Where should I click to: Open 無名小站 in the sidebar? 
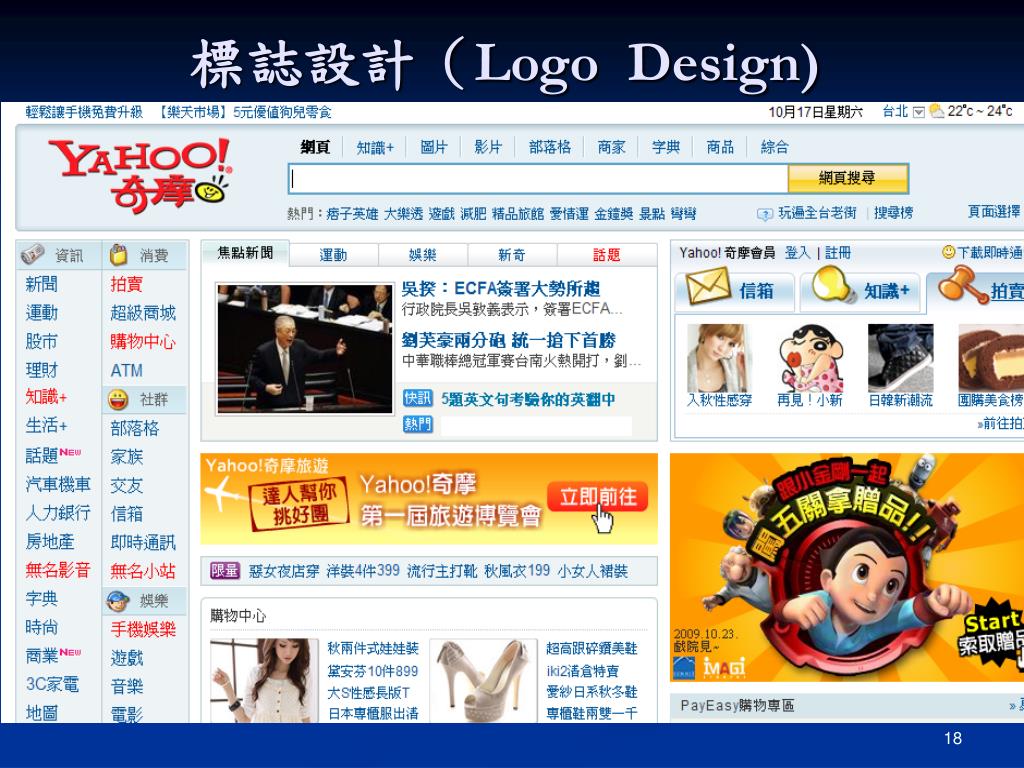click(143, 571)
